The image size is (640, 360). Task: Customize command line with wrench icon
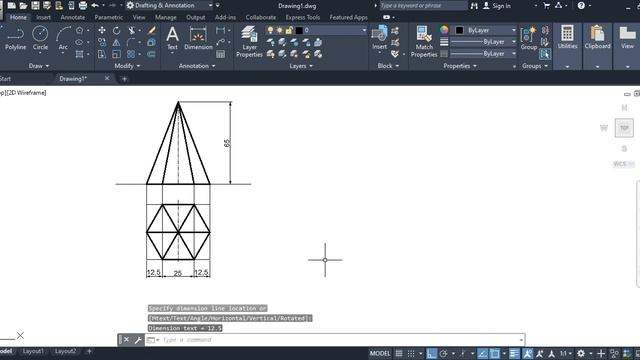[x=138, y=340]
